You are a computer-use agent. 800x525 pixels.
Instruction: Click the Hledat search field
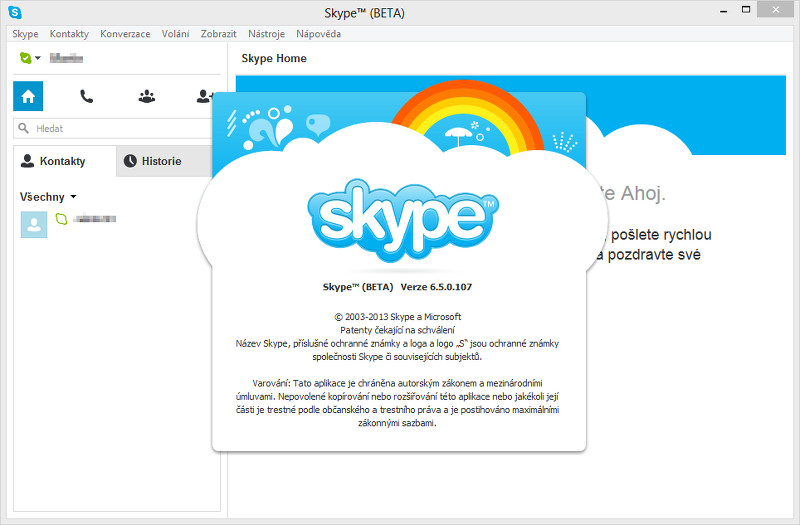(113, 129)
